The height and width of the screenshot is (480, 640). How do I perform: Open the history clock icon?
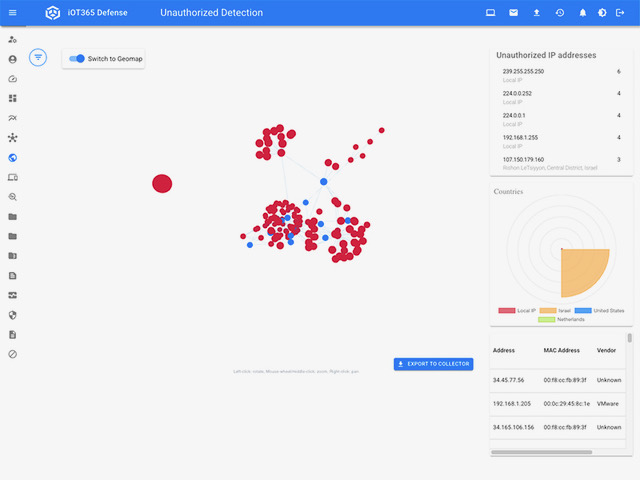tap(559, 13)
